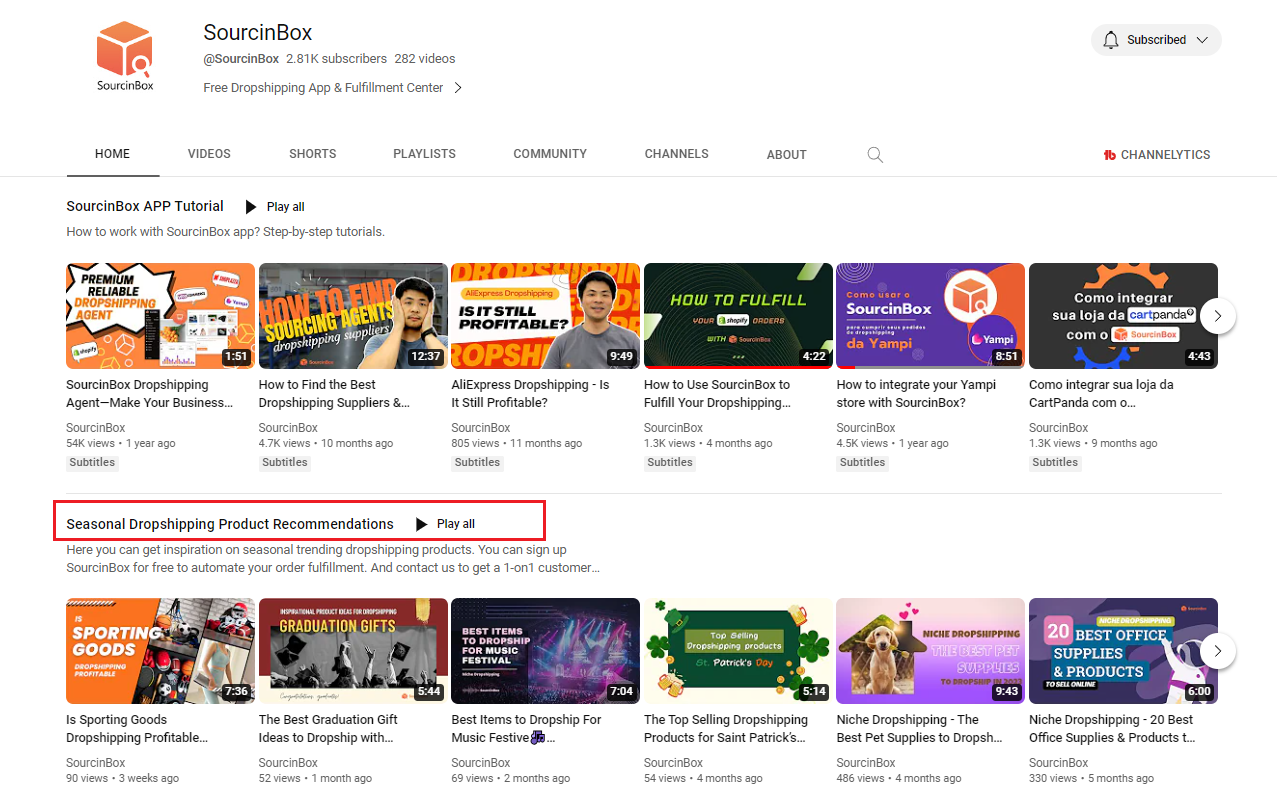Viewport: 1277px width, 806px height.
Task: Play all Seasonal Dropshipping Product Recommendations
Action: click(x=446, y=524)
